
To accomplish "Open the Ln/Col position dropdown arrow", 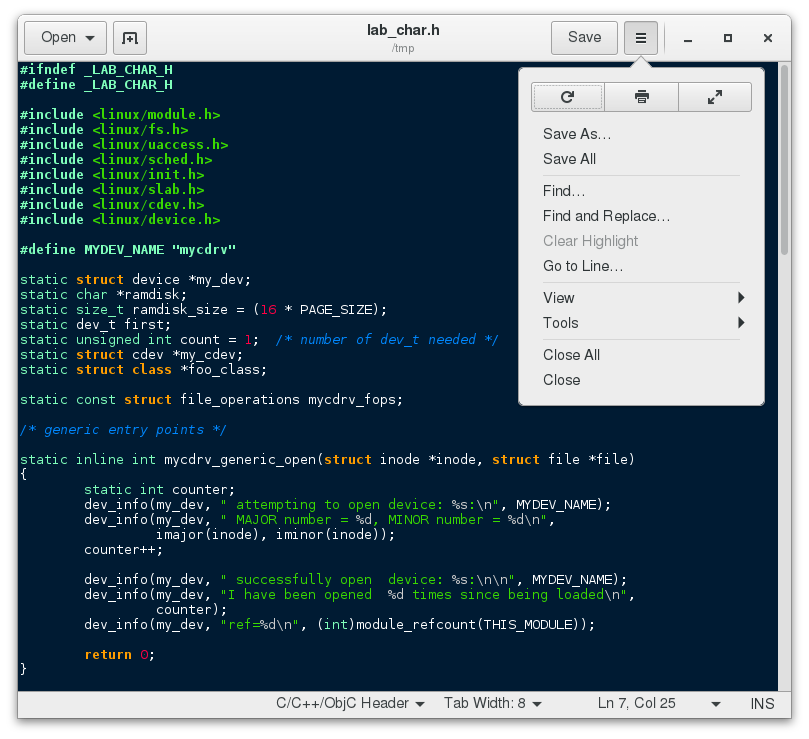I will tap(716, 703).
